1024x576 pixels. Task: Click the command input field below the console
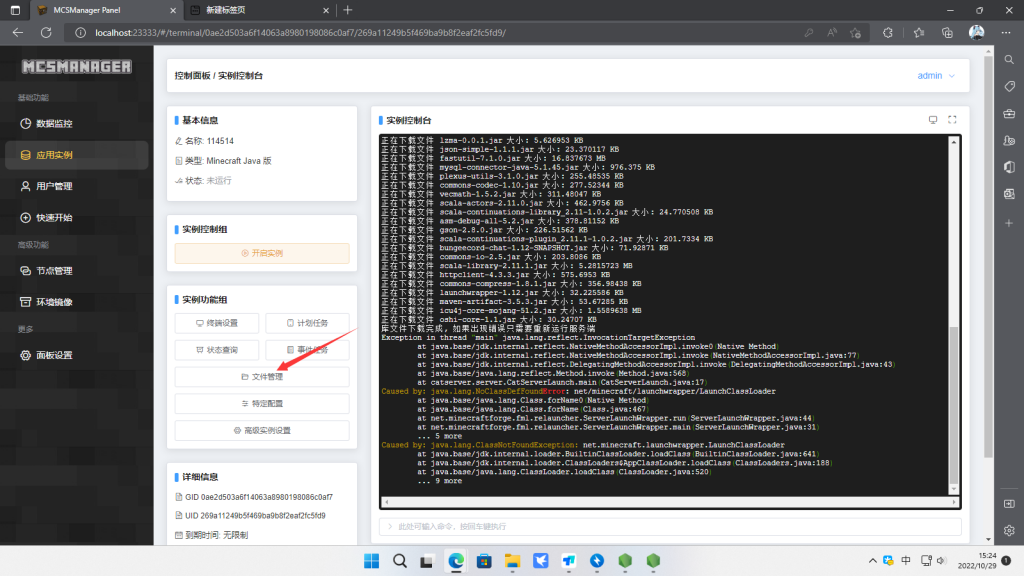point(670,526)
